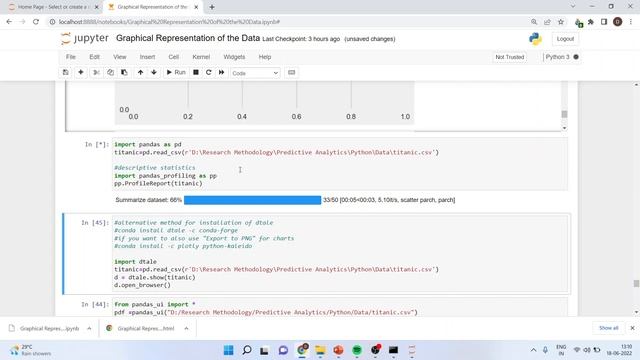
Task: Reload the current page
Action: (x=36, y=22)
